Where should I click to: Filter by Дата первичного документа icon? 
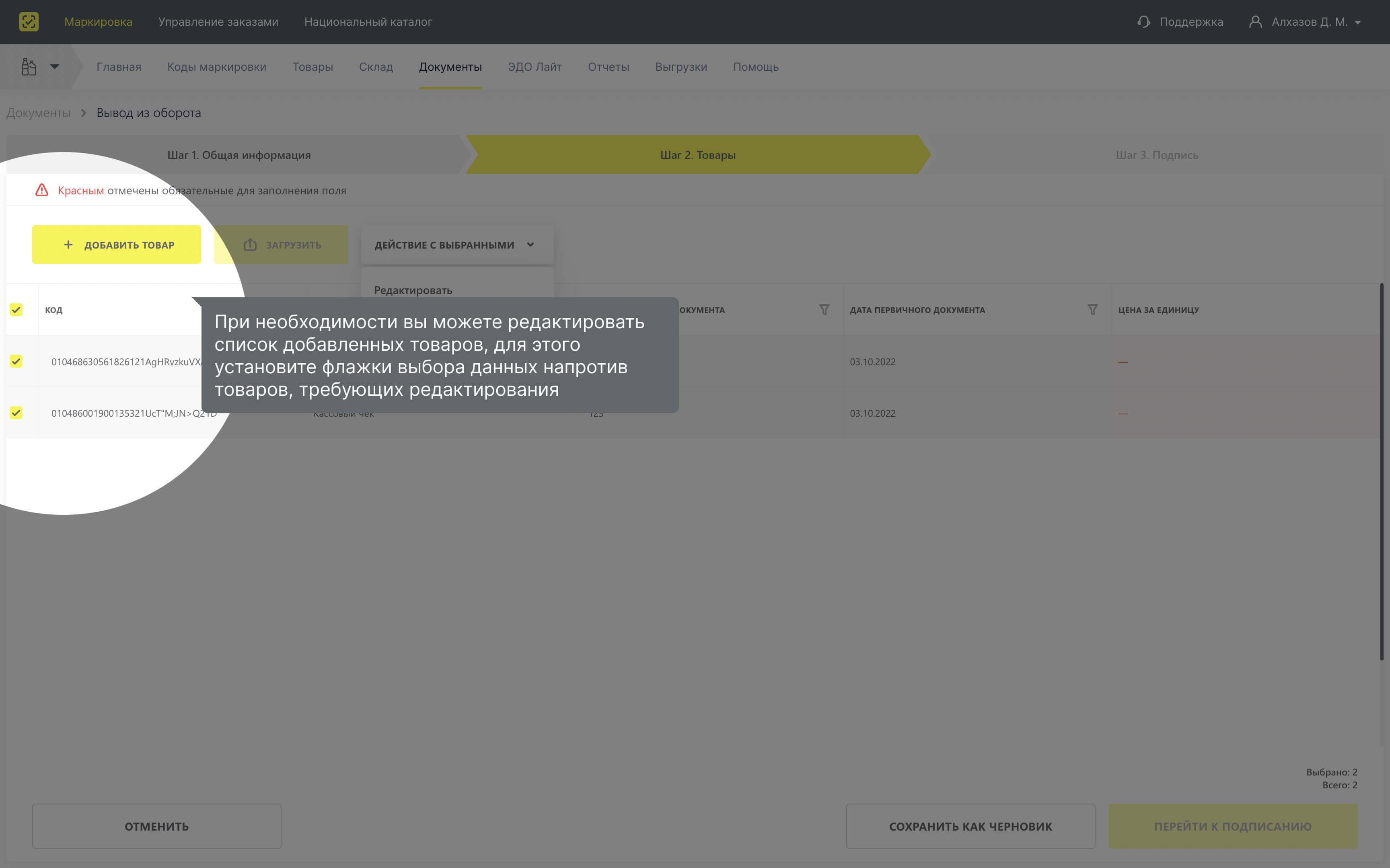coord(1093,309)
